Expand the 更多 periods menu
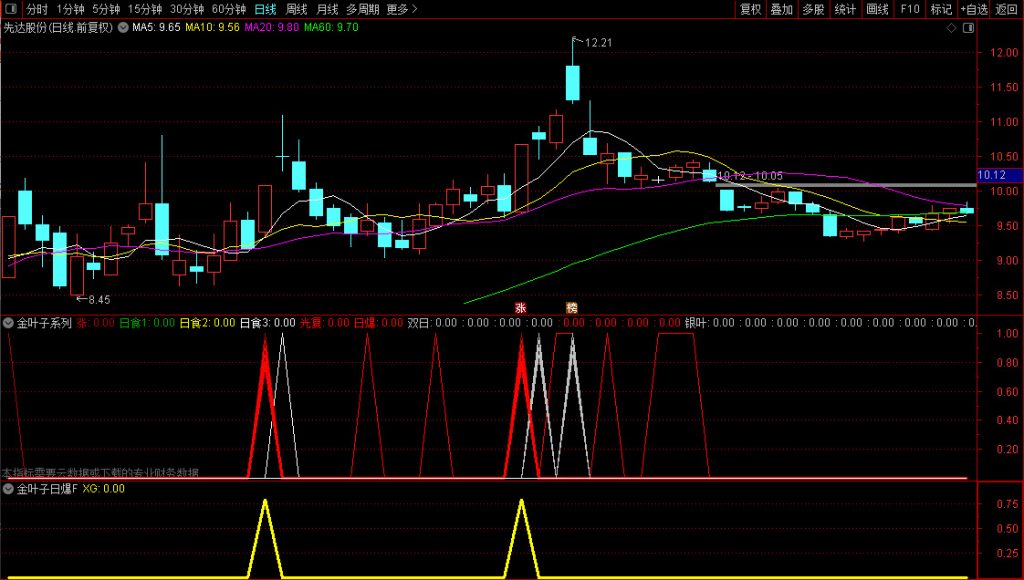This screenshot has width=1024, height=580. click(402, 9)
